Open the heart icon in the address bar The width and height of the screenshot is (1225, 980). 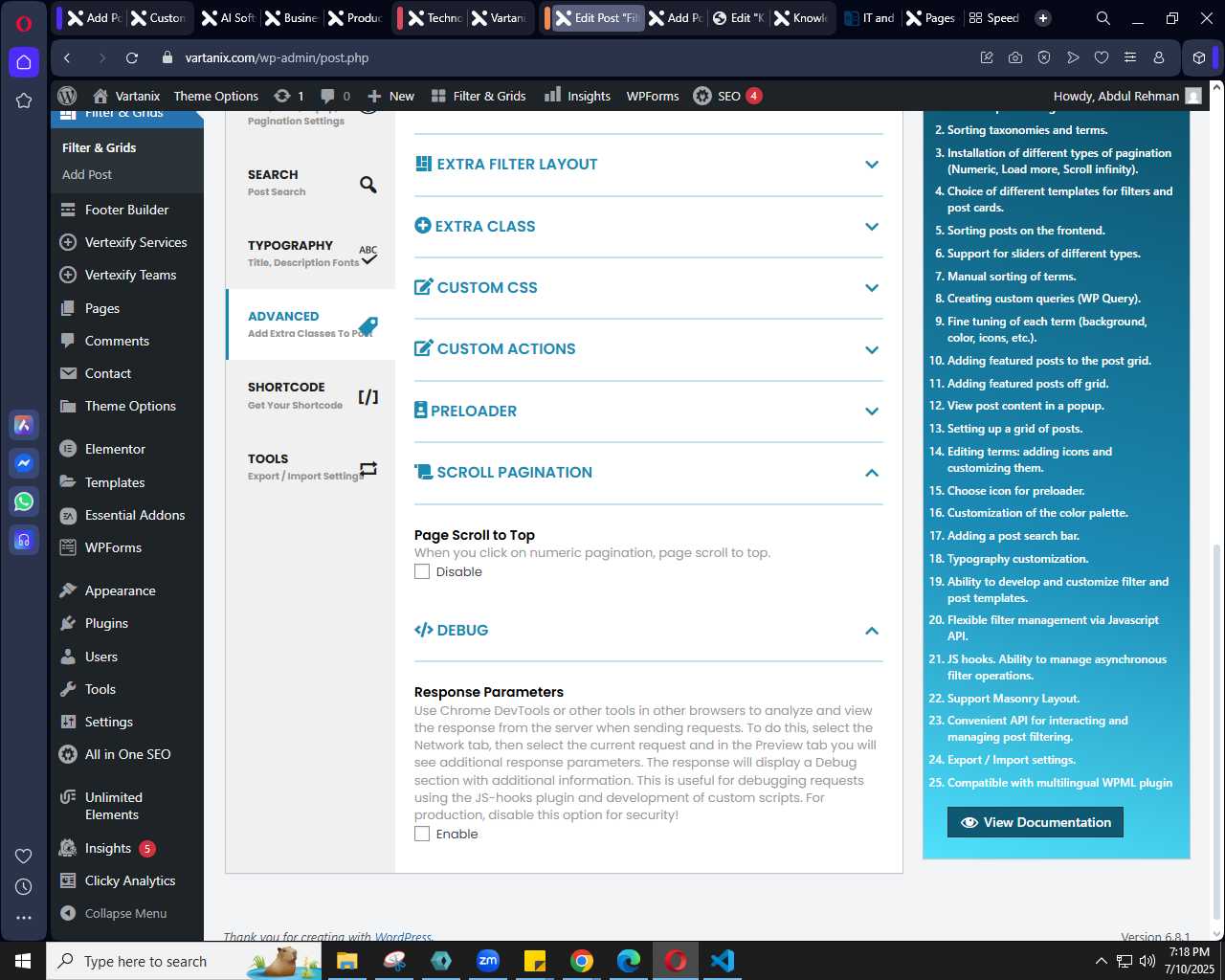pyautogui.click(x=1102, y=57)
